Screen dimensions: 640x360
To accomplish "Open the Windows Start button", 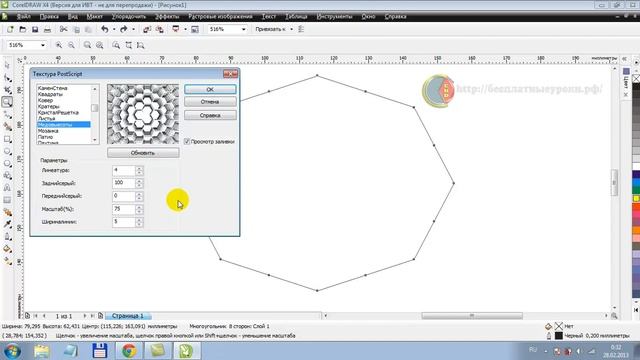I will (12, 351).
